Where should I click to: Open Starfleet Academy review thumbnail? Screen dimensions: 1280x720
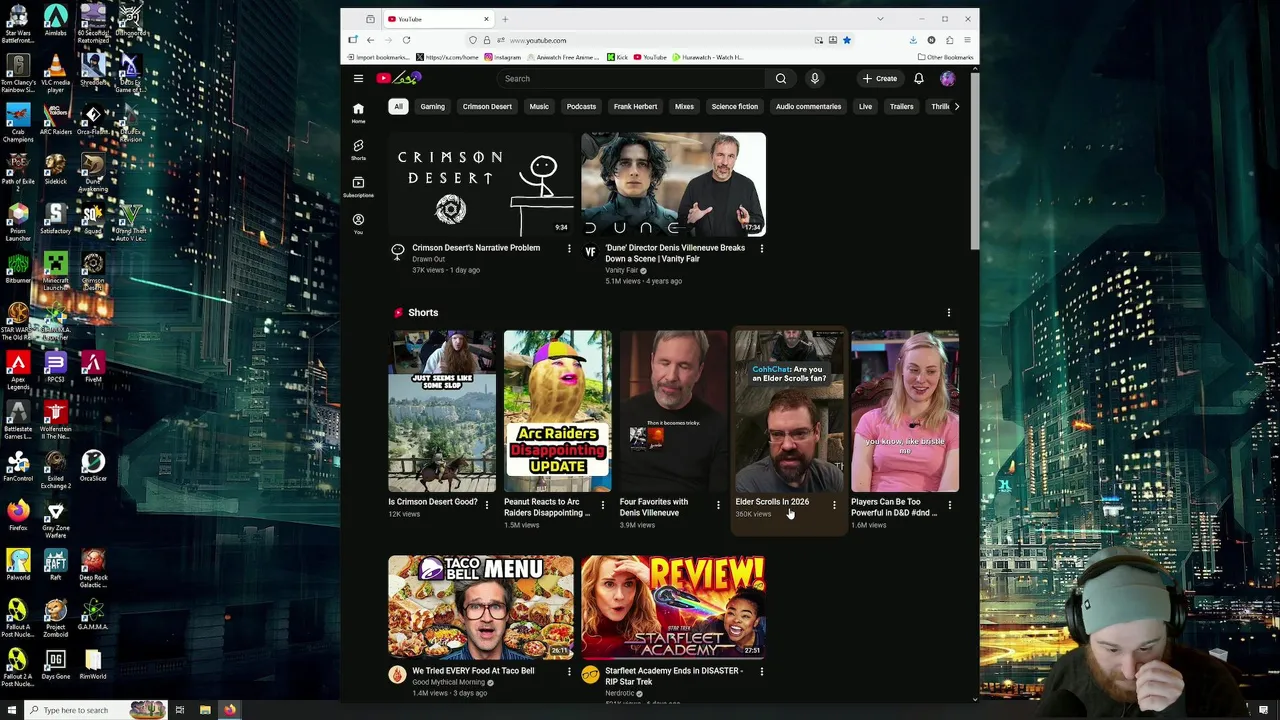674,608
